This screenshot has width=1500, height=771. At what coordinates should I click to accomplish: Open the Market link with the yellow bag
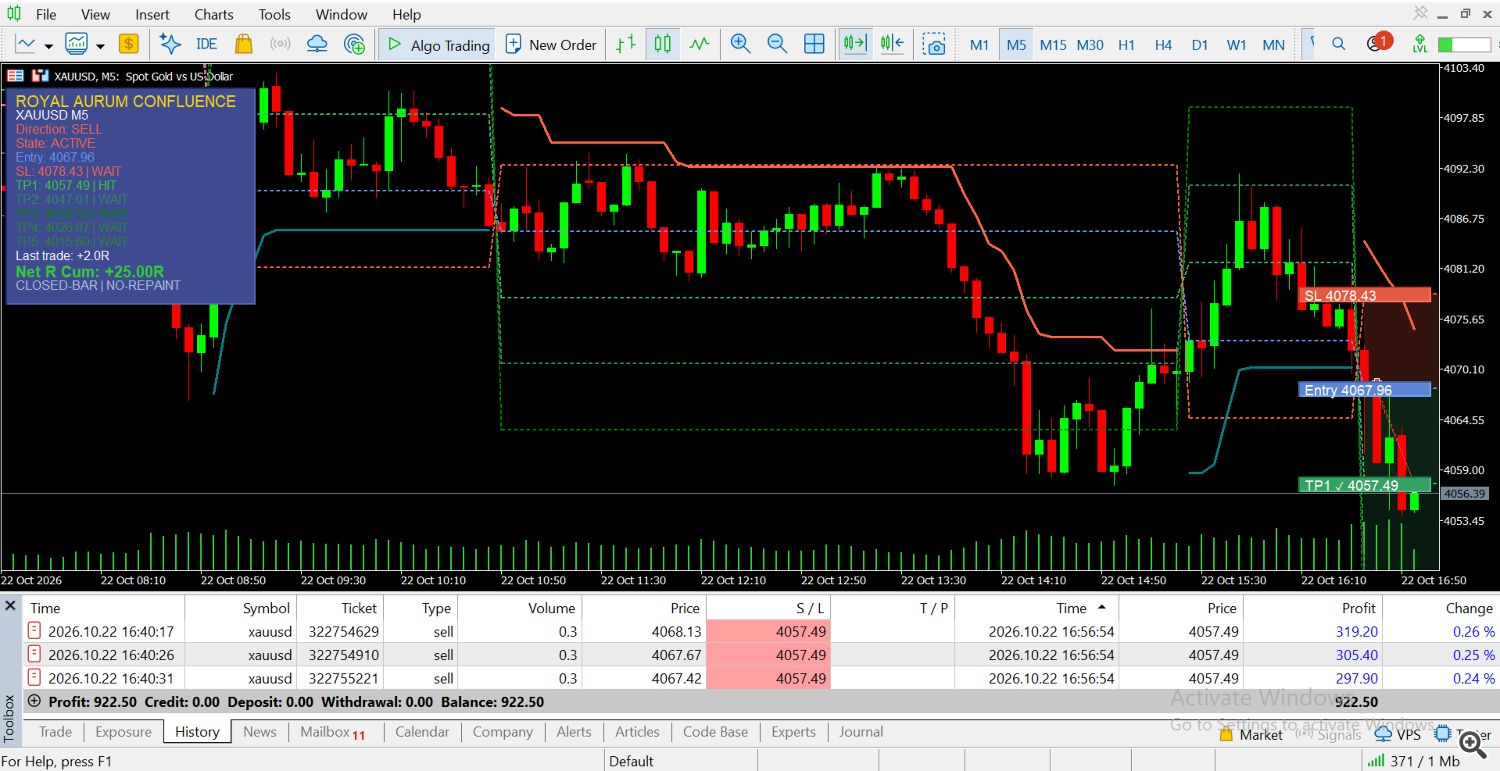coord(1251,734)
